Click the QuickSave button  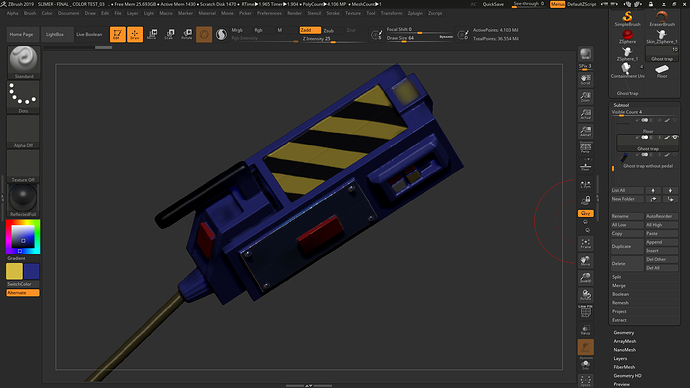click(x=493, y=4)
